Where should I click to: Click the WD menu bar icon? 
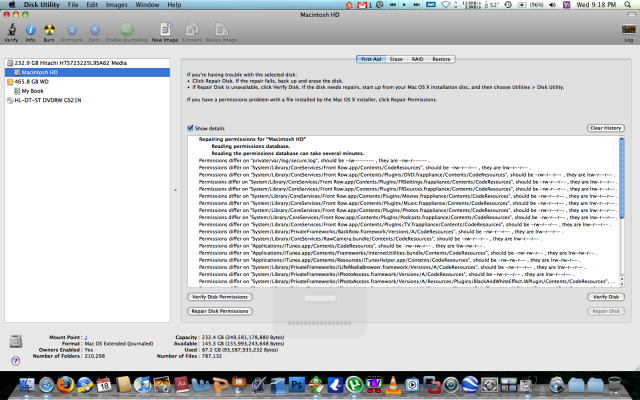[x=431, y=5]
